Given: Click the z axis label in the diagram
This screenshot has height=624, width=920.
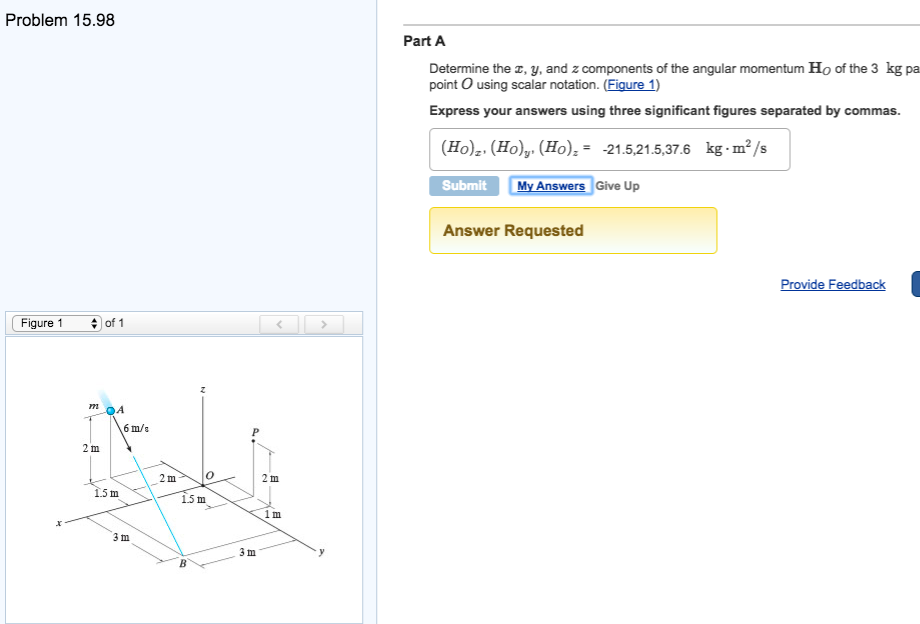Looking at the screenshot, I should click(203, 388).
